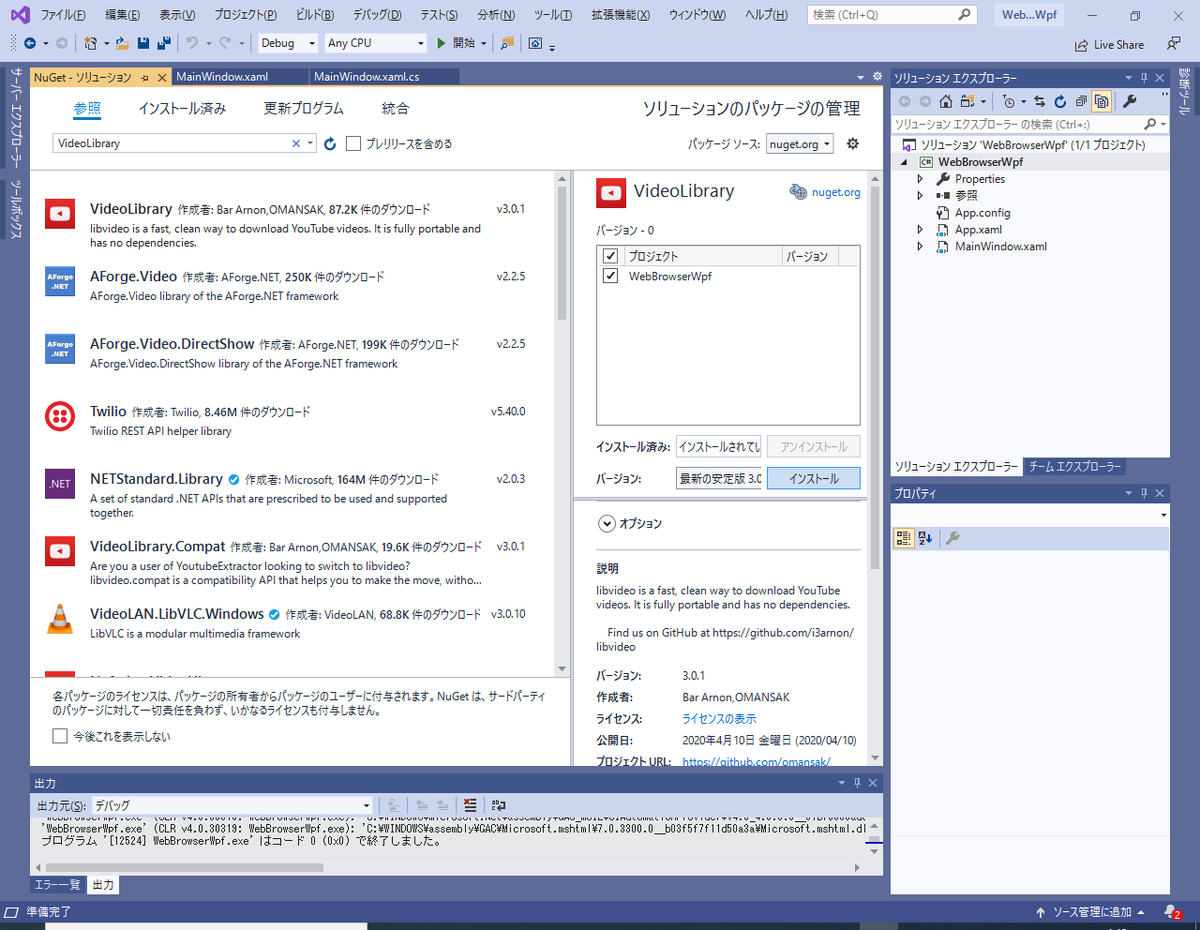This screenshot has height=930, width=1200.
Task: Check the Don't show this again checkbox
Action: click(x=60, y=736)
